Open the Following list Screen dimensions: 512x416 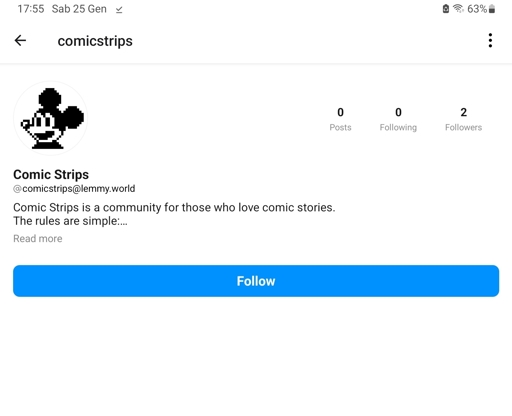coord(398,119)
